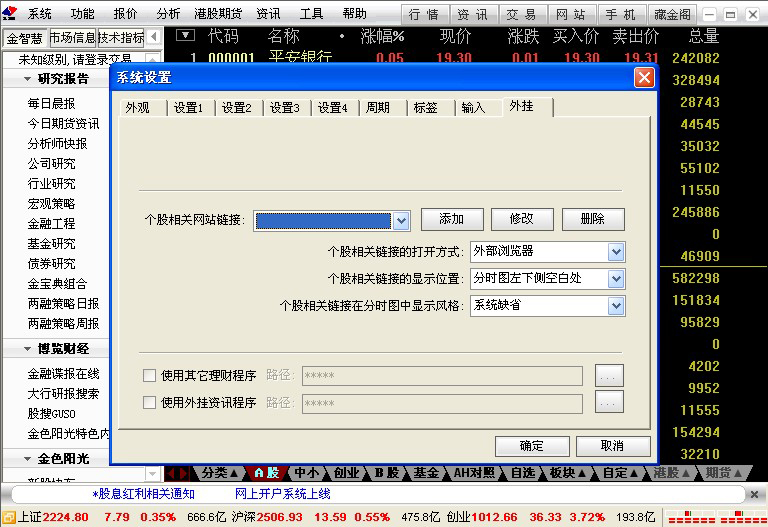Close the notification ticker bar with X
Viewport: 768px width, 527px height.
coord(754,494)
